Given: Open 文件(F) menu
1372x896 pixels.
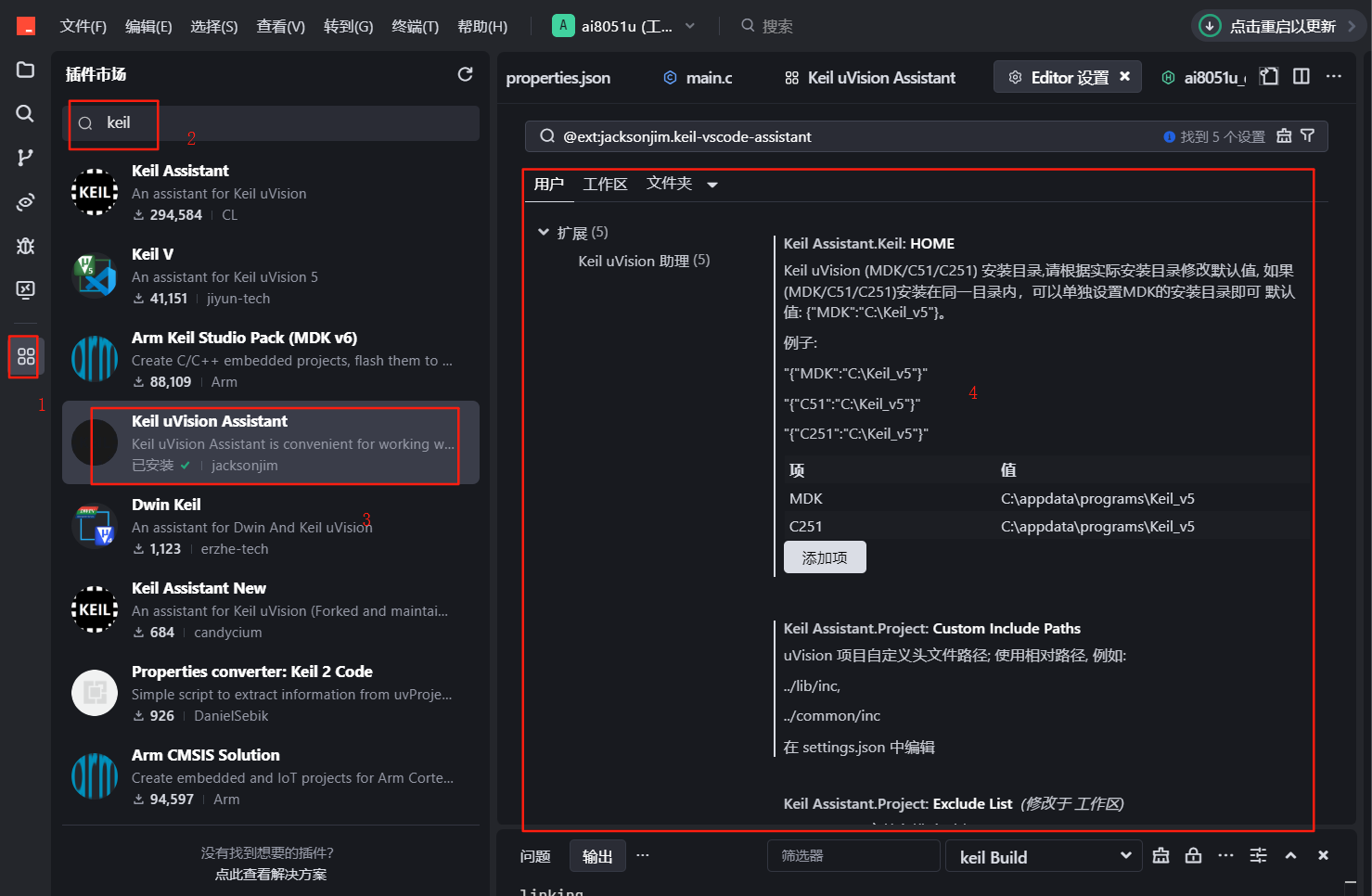Looking at the screenshot, I should [83, 26].
